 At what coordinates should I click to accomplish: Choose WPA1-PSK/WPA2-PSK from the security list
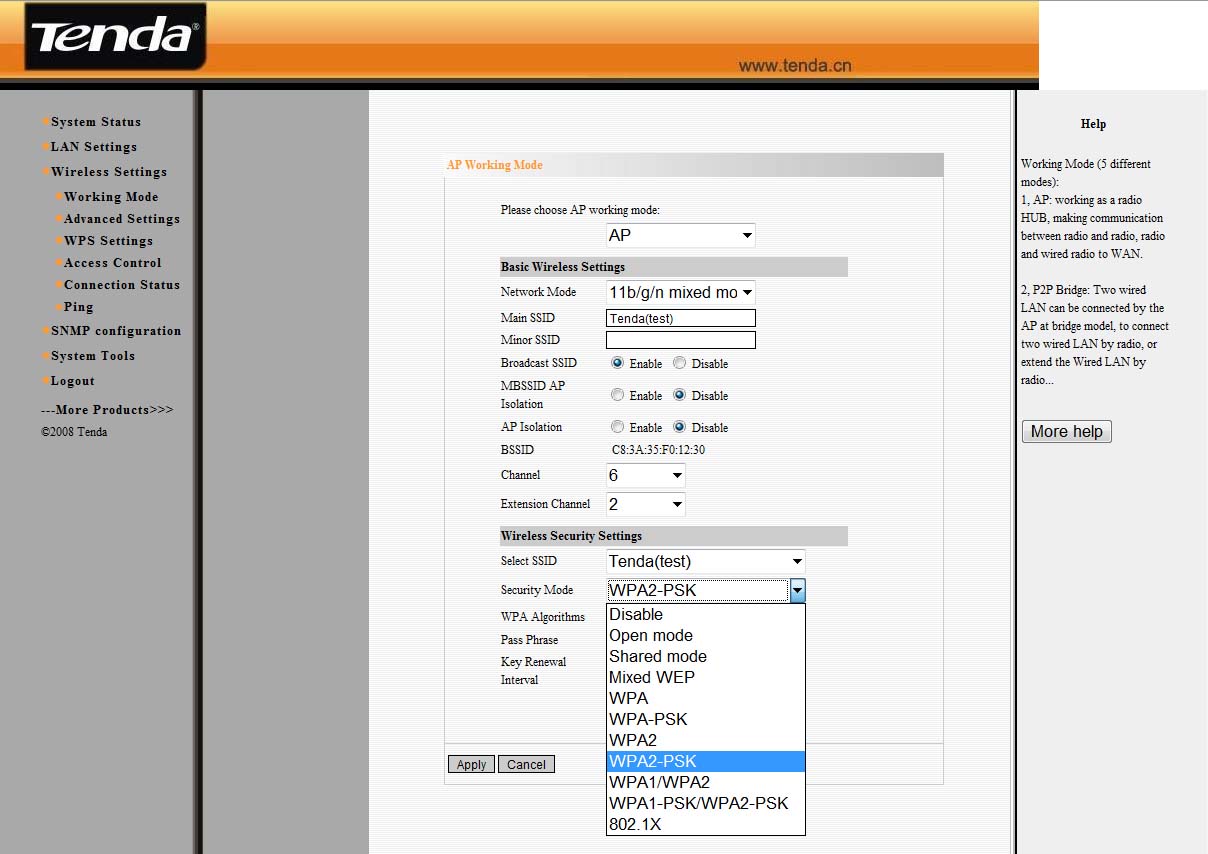click(699, 803)
